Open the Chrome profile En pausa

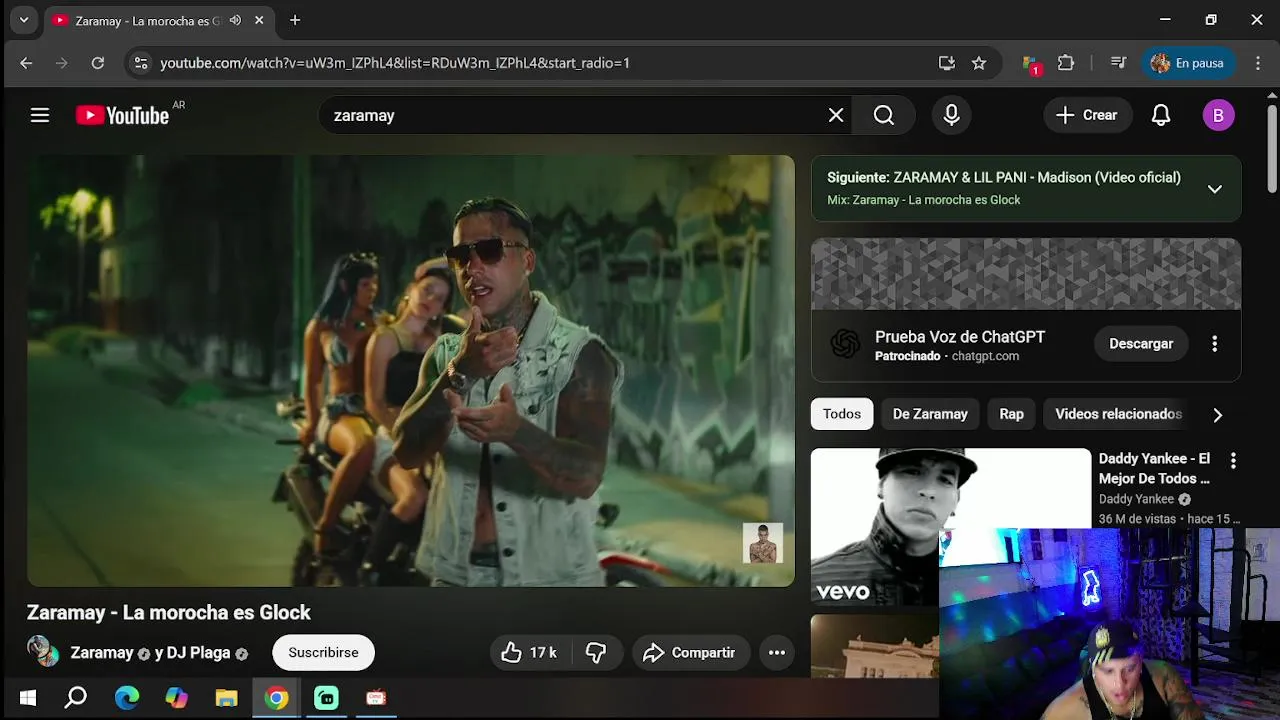tap(1188, 63)
